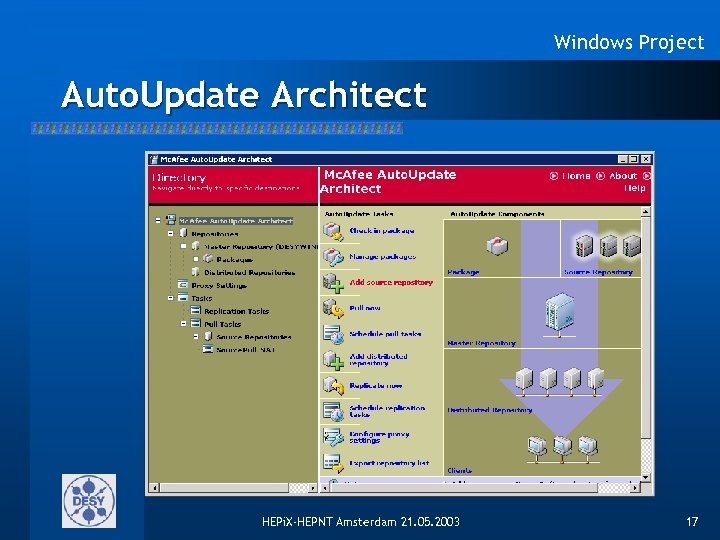Click the Replication Tasks tree icon
Image resolution: width=720 pixels, height=540 pixels.
(x=196, y=310)
